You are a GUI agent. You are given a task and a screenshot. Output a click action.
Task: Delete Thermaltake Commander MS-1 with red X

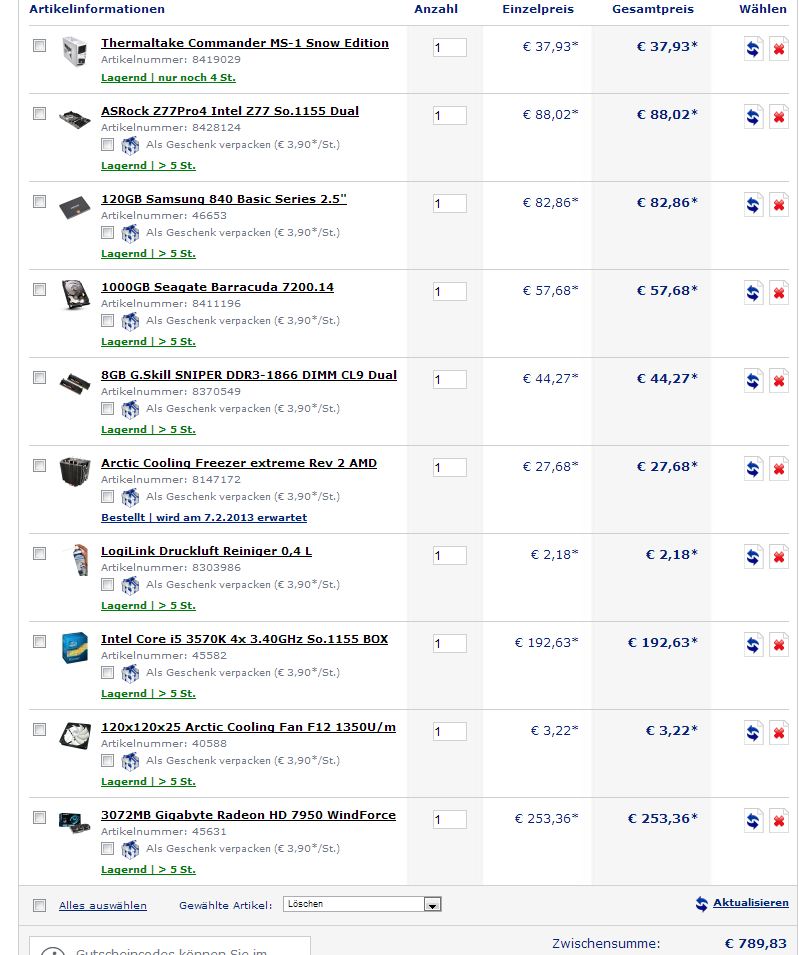point(779,49)
